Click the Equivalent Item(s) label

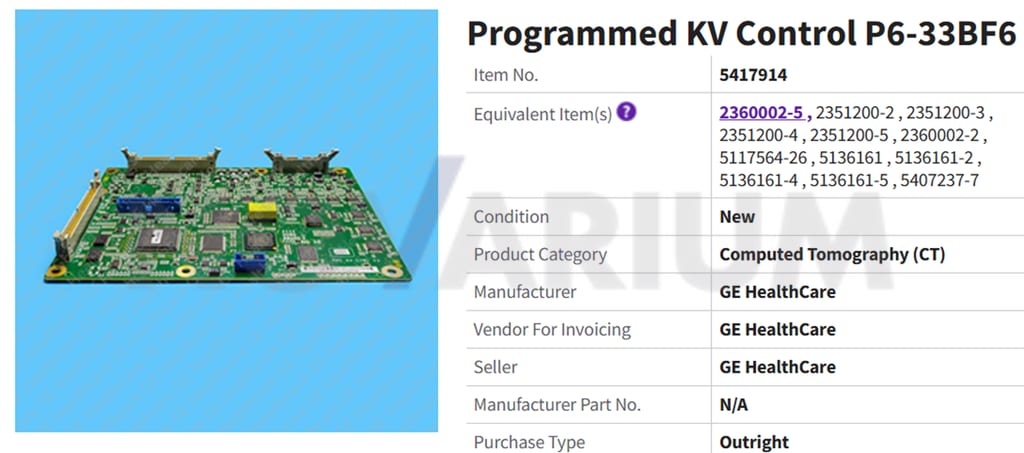pos(543,114)
